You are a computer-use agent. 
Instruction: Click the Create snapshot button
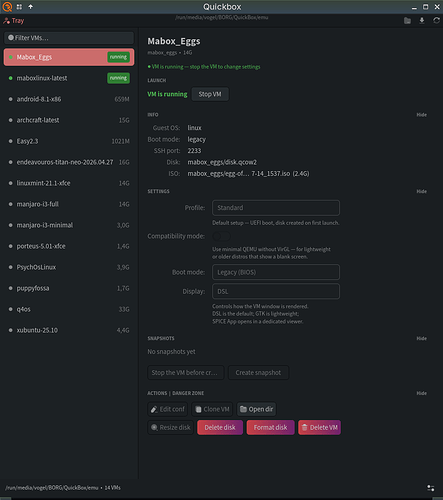pos(258,373)
